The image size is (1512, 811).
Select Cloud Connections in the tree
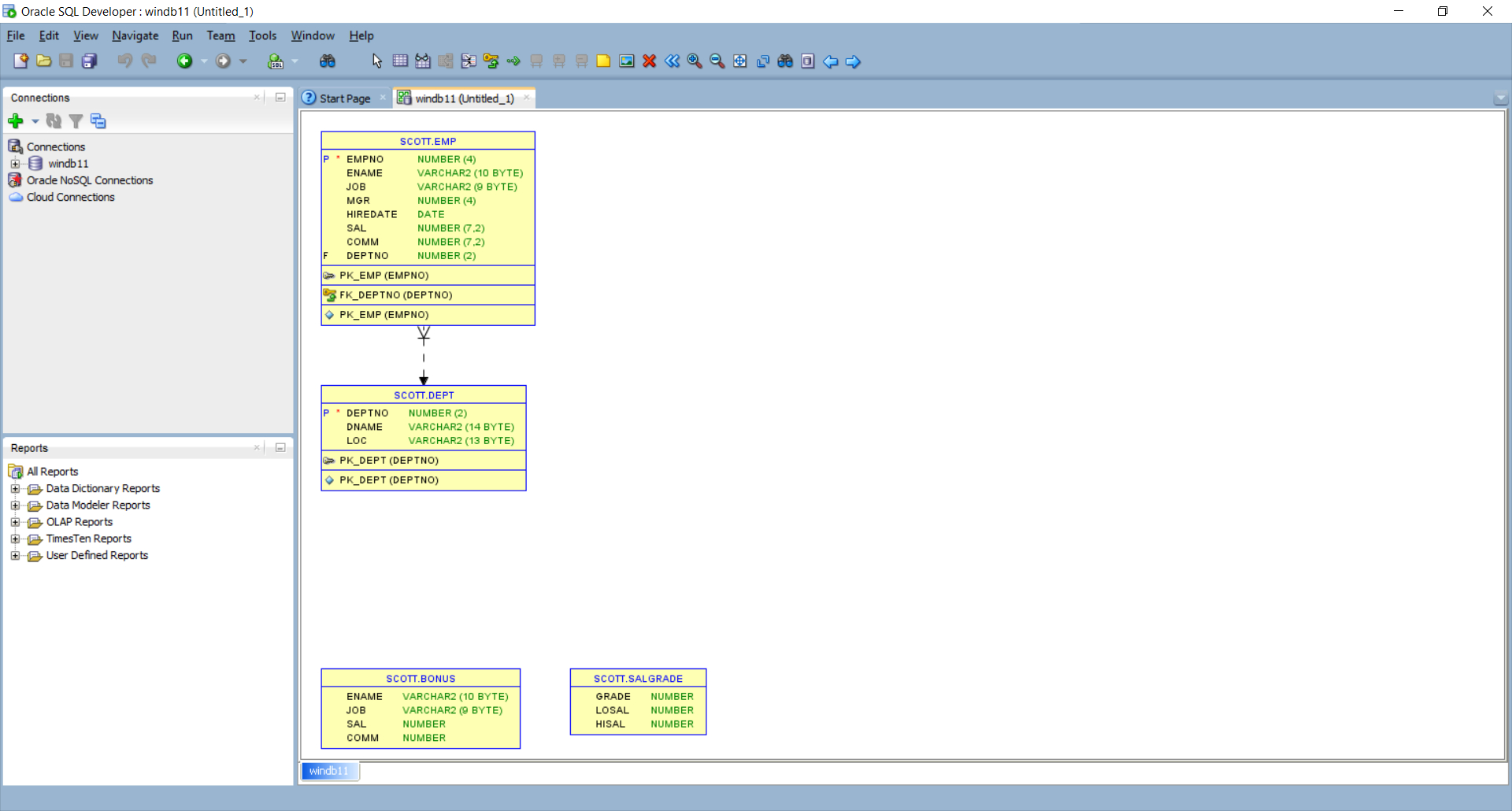(69, 197)
